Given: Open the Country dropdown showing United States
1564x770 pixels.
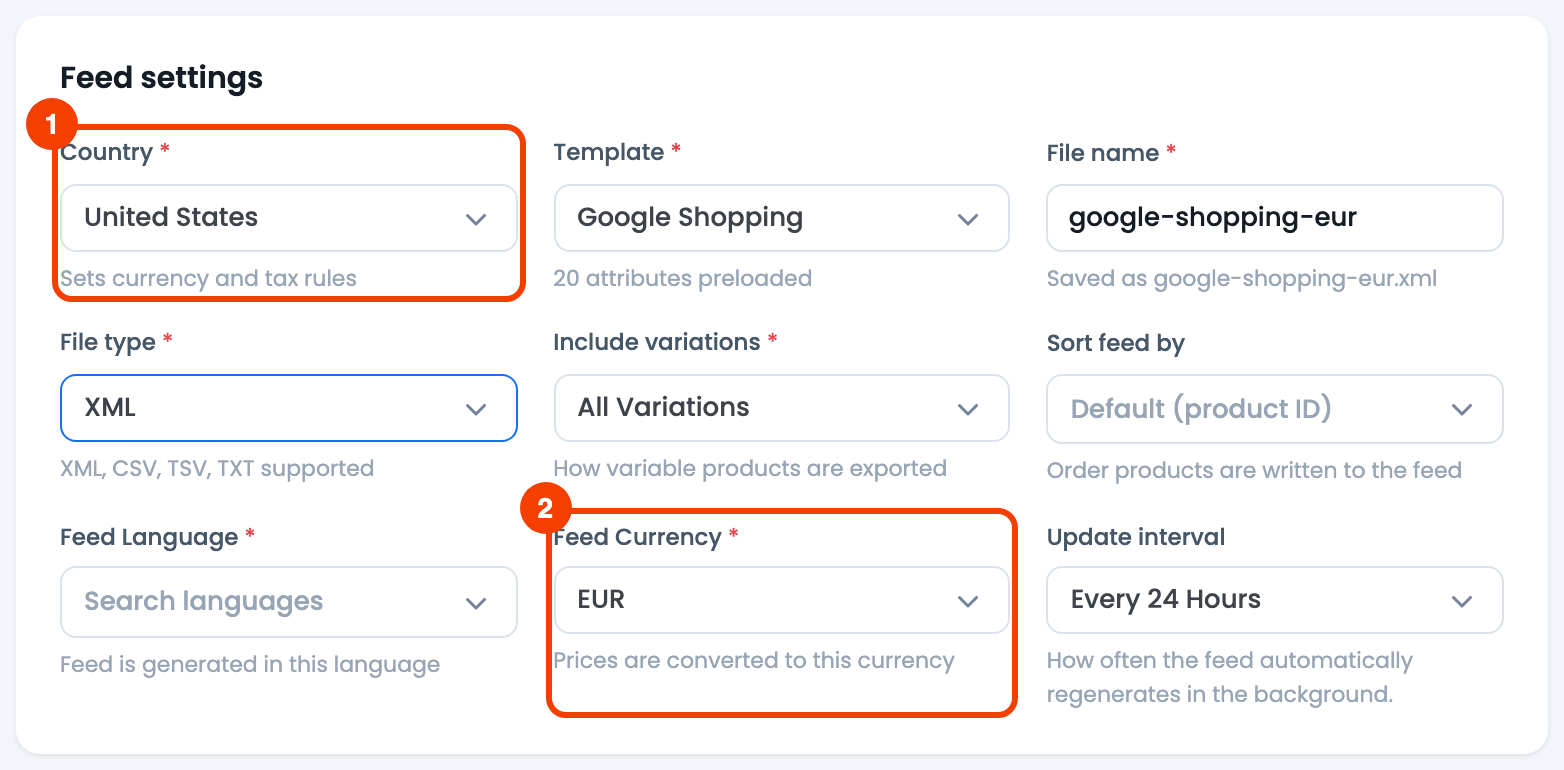Looking at the screenshot, I should click(289, 218).
